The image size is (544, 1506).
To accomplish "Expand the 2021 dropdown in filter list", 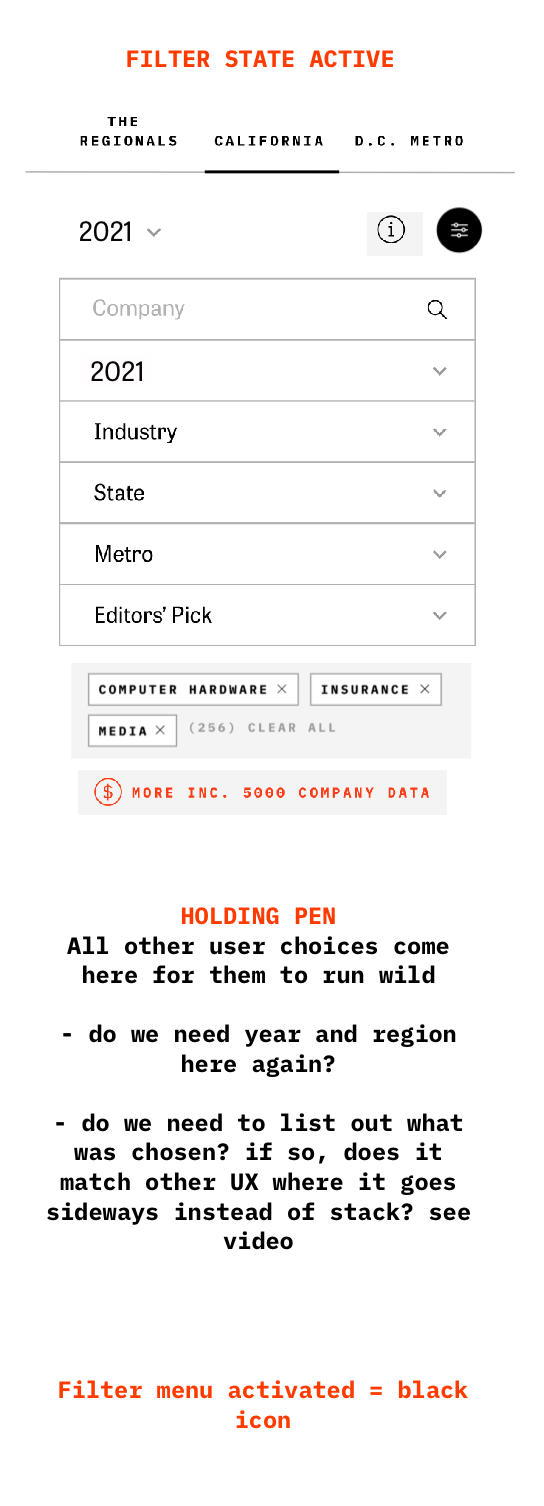I will pyautogui.click(x=267, y=372).
